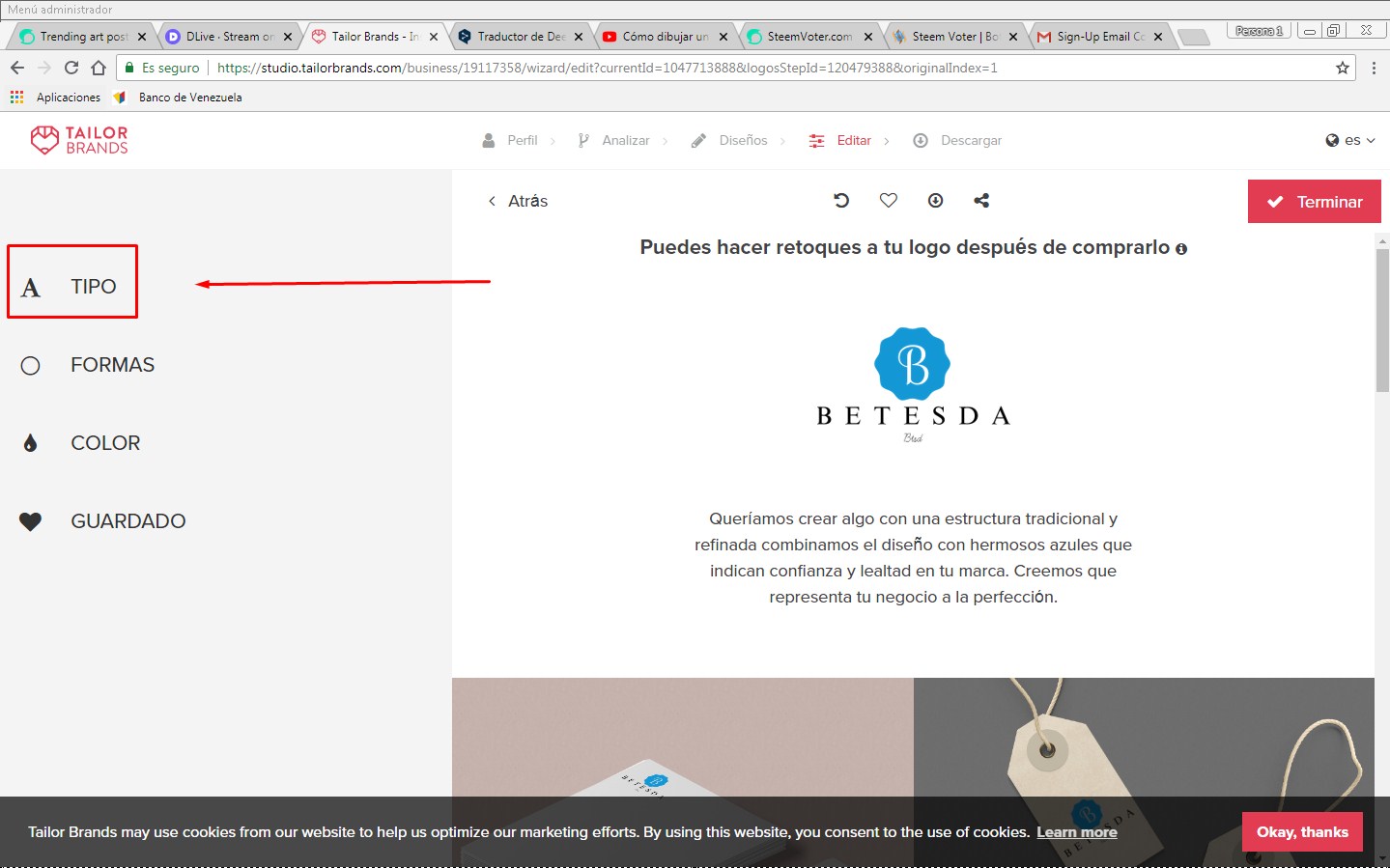
Task: Click Okay, thanks on cookie banner
Action: 1302,832
